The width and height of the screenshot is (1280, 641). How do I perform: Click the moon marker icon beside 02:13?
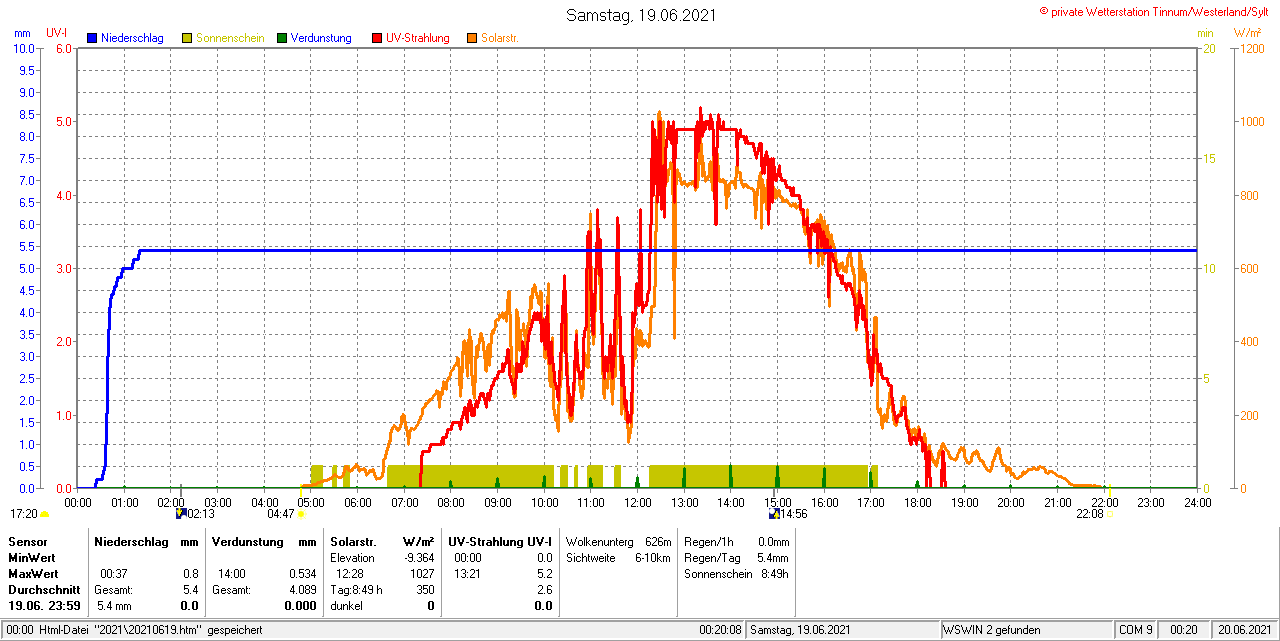click(181, 513)
